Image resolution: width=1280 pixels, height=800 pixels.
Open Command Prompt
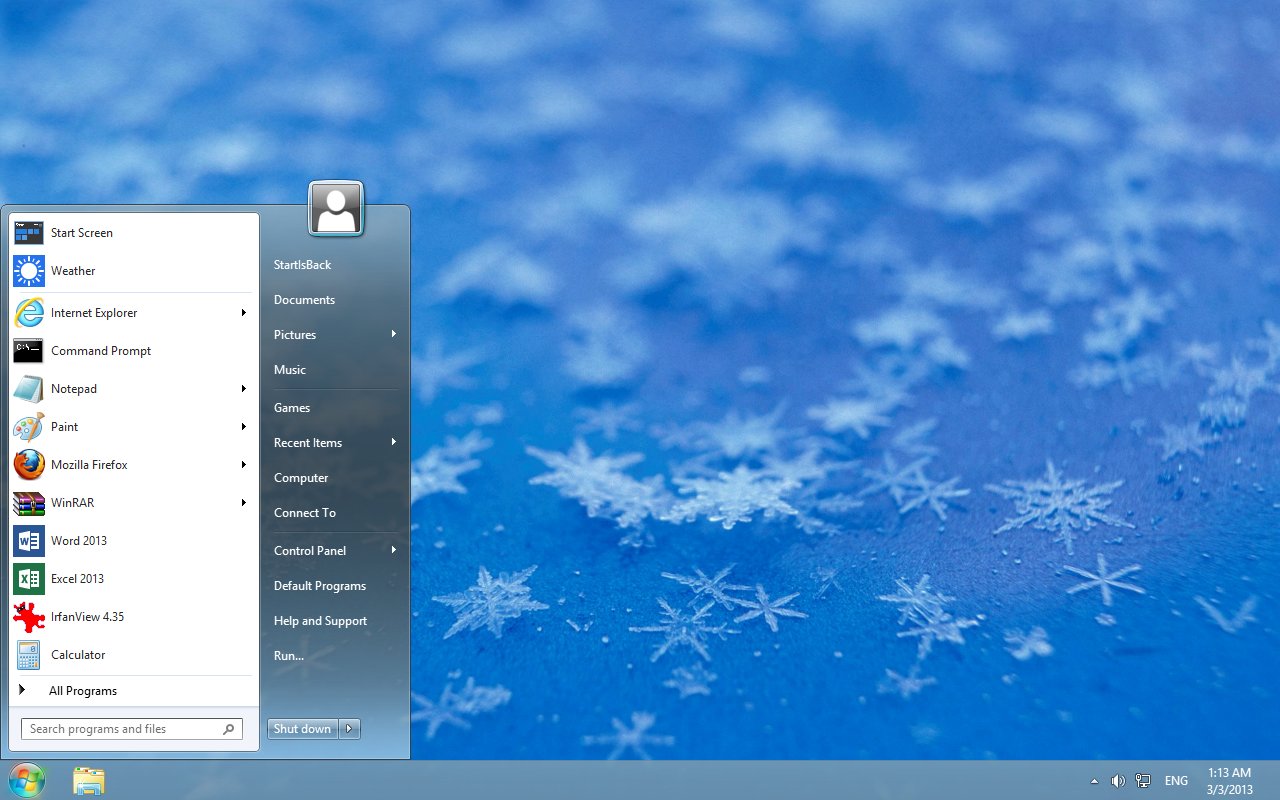(100, 351)
